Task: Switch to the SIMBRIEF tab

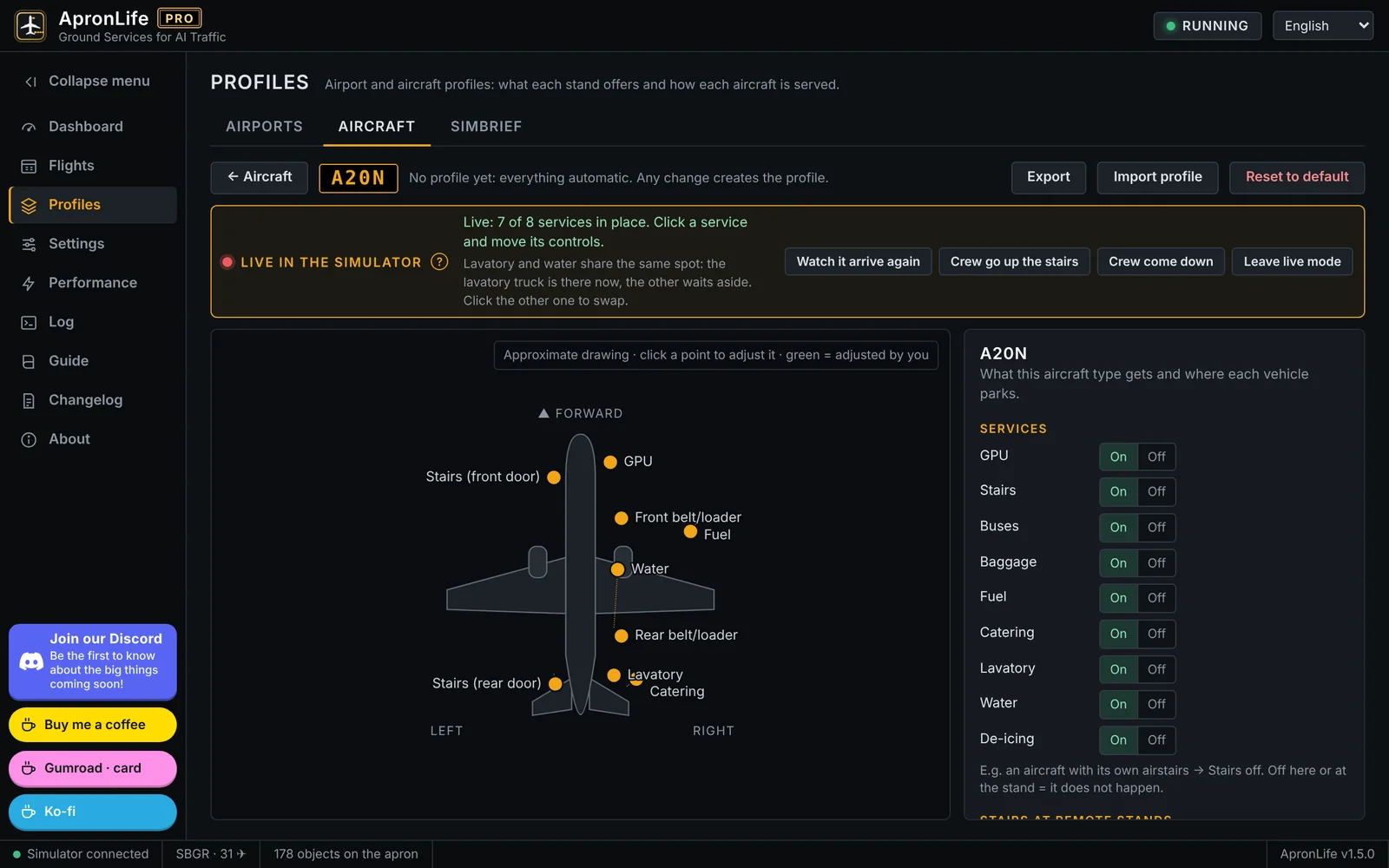Action: point(486,127)
